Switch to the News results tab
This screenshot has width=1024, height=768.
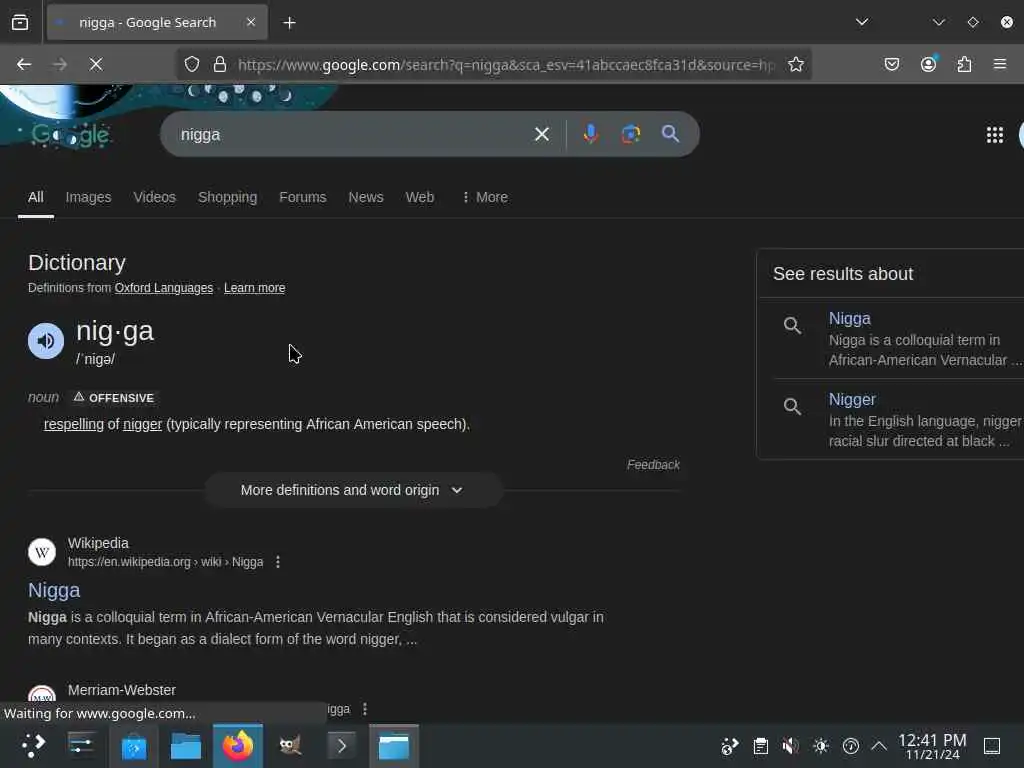pyautogui.click(x=366, y=197)
